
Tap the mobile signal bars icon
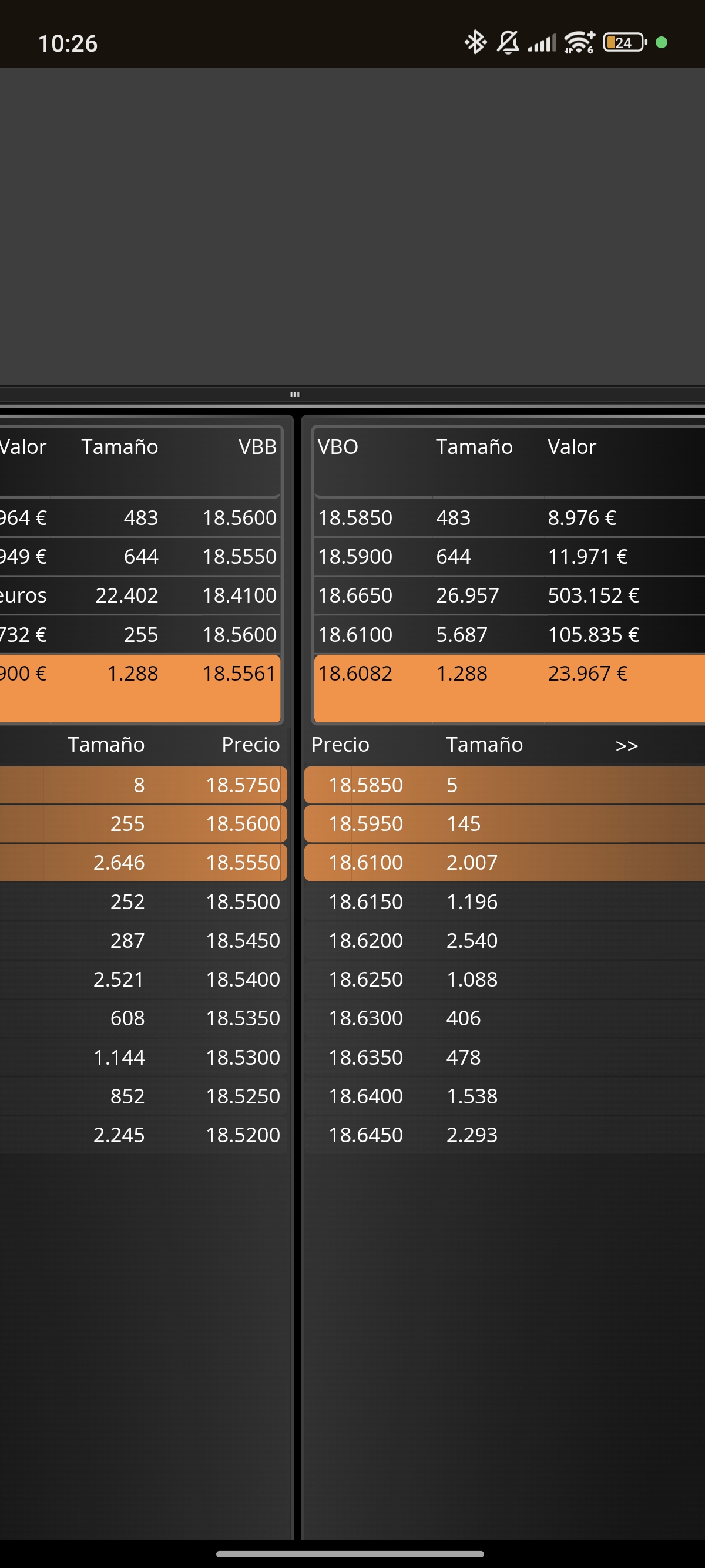click(x=542, y=43)
